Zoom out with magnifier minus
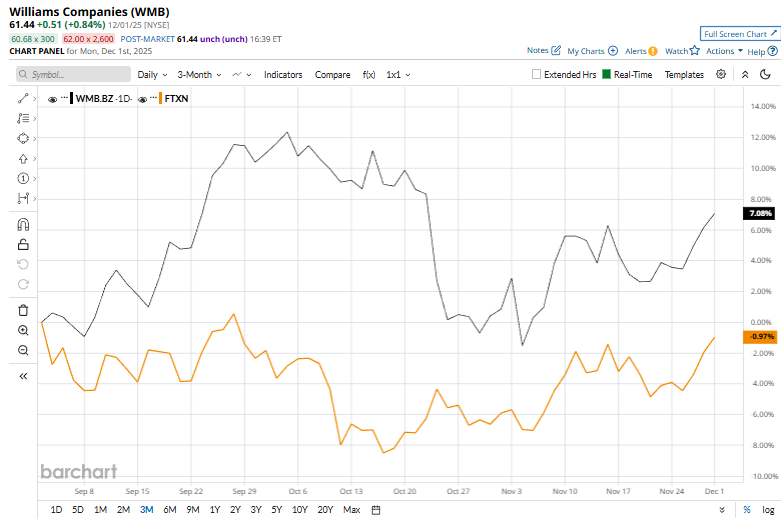Viewport: 781px width, 522px height. coord(23,350)
